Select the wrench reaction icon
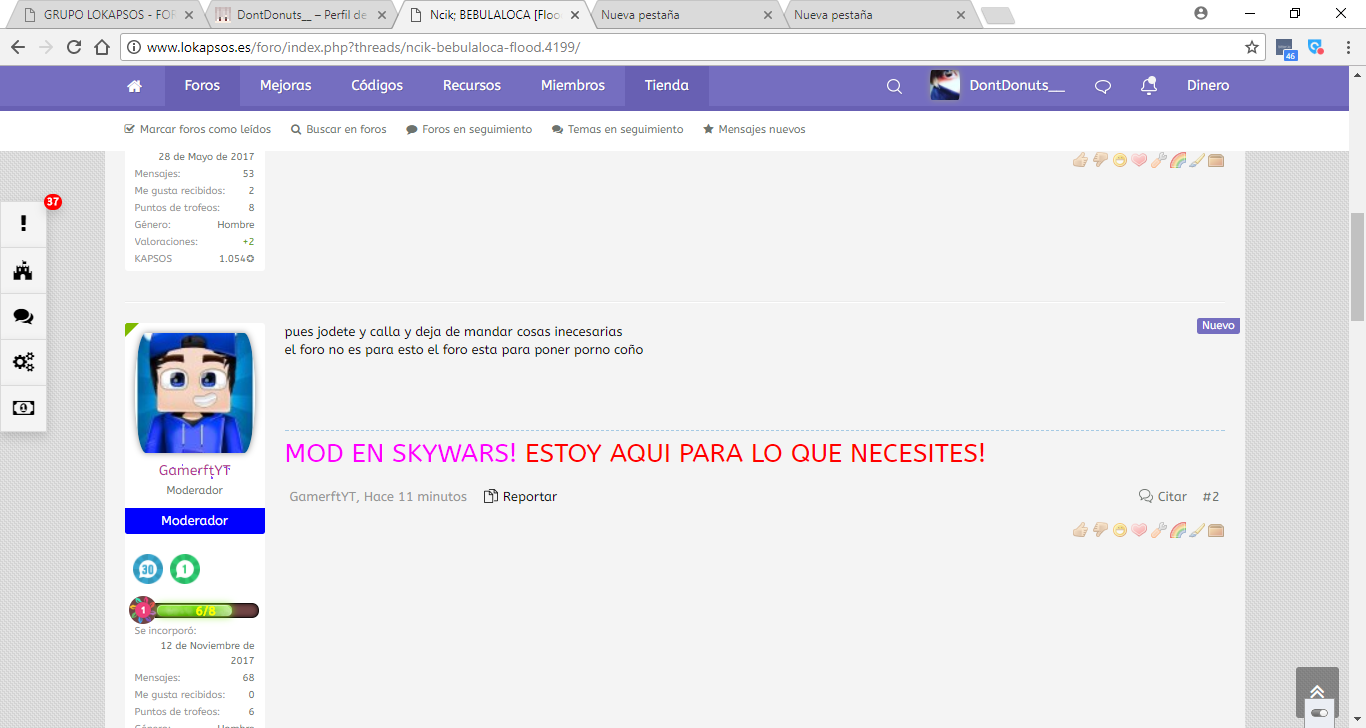The width and height of the screenshot is (1366, 728). pos(1158,530)
